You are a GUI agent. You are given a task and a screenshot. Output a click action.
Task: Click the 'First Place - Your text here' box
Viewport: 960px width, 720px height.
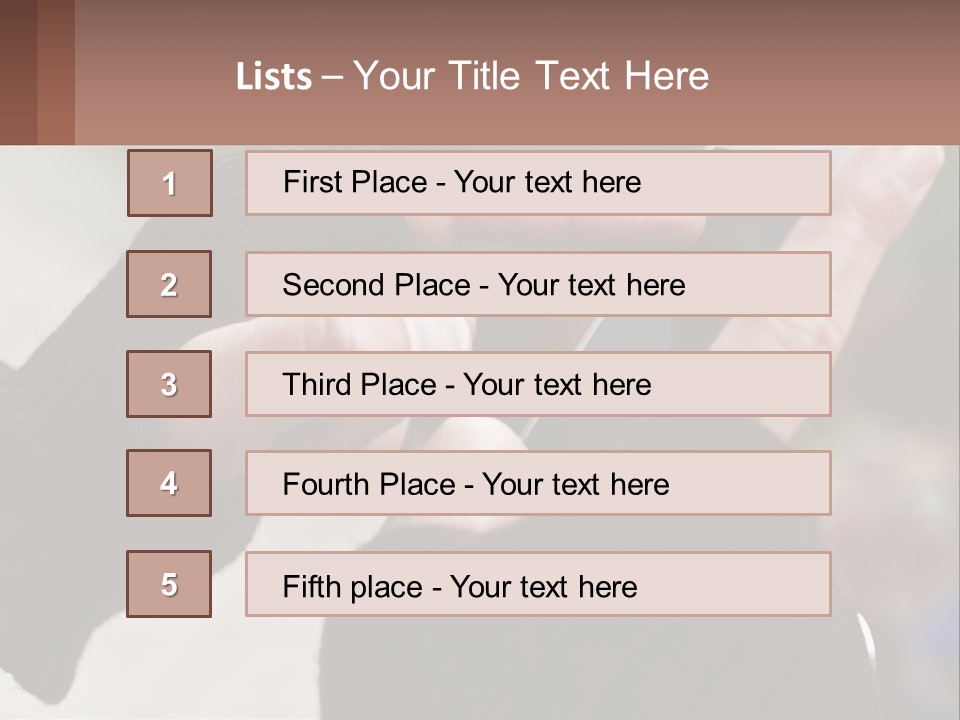pos(538,183)
